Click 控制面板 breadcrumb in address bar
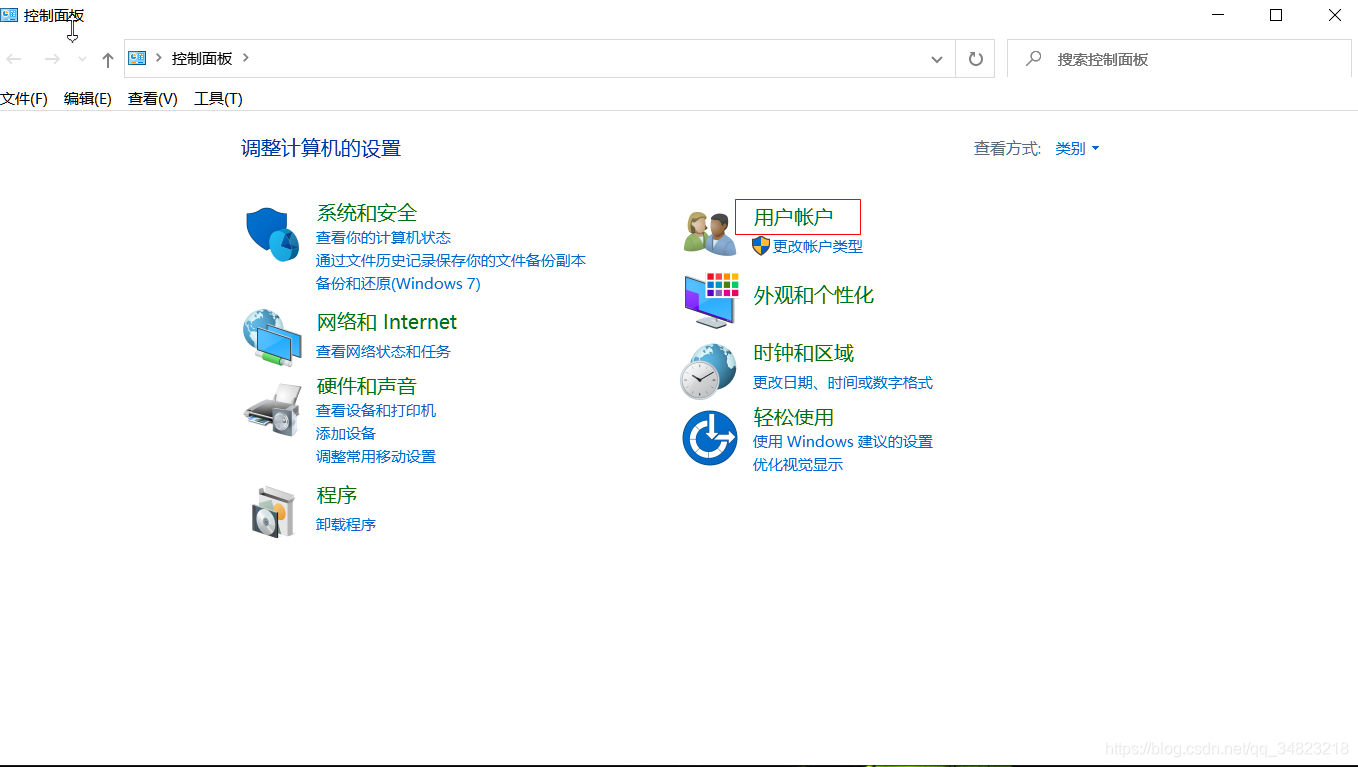 202,59
